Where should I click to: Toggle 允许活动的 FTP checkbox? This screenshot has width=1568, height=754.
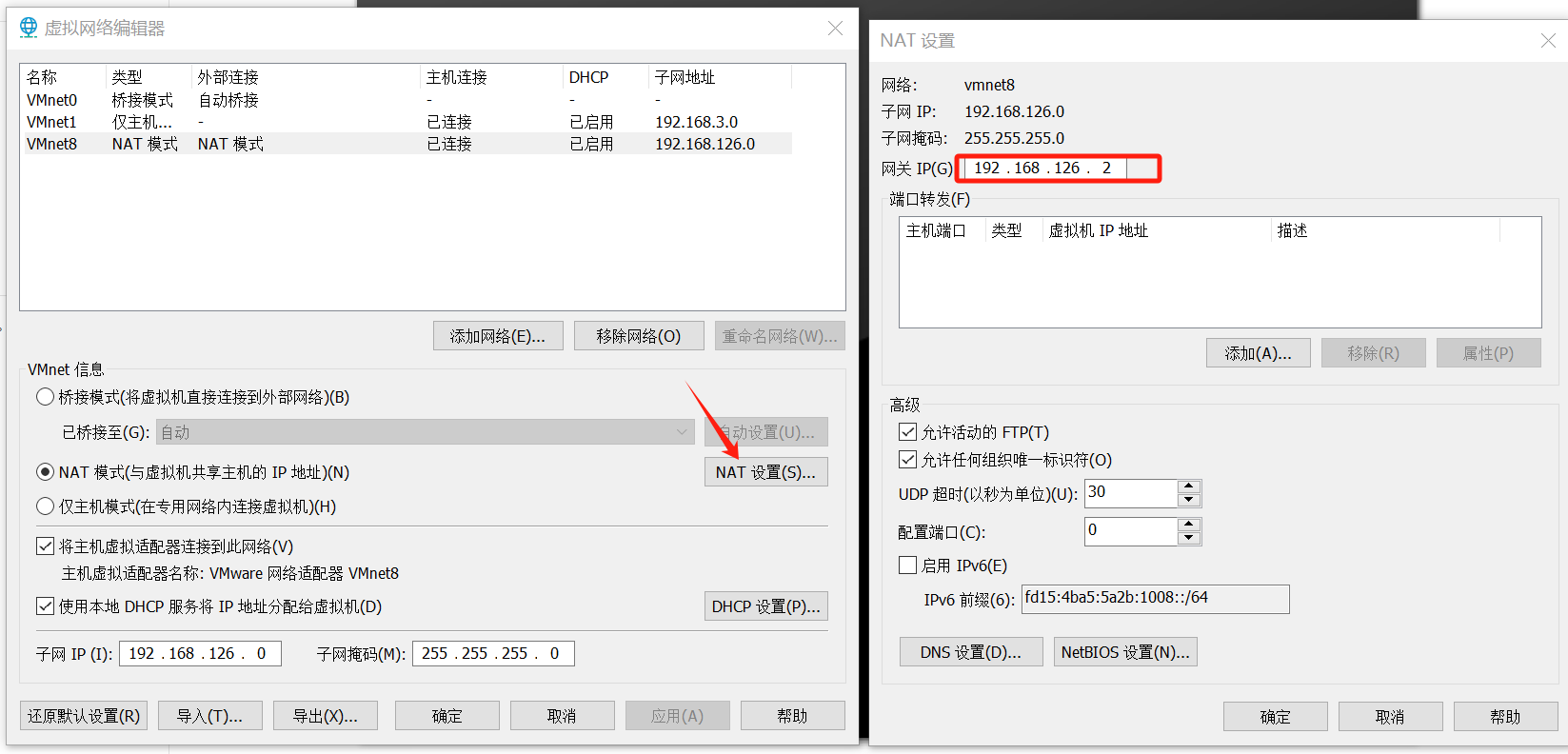(x=907, y=432)
